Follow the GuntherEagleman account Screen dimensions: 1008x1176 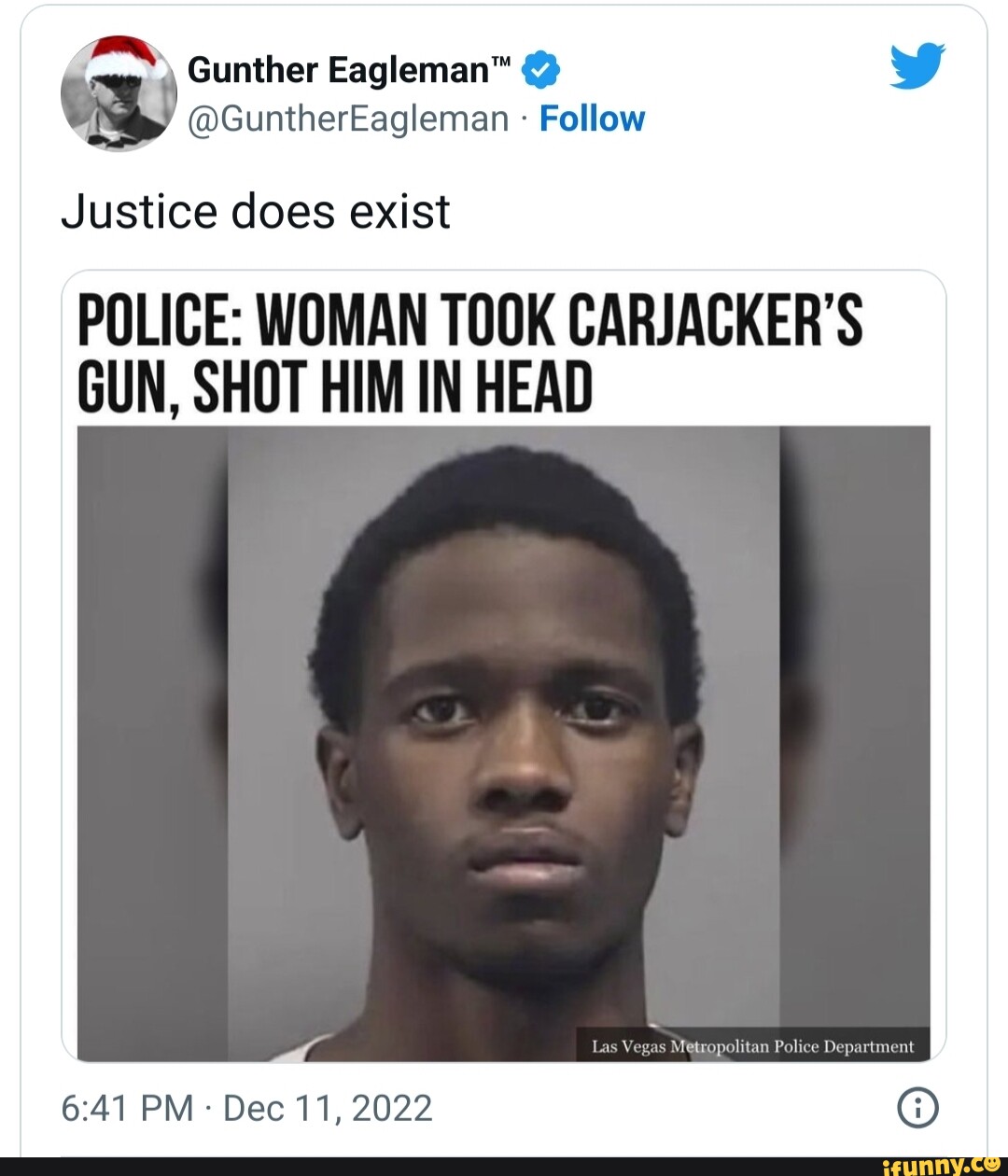(592, 119)
